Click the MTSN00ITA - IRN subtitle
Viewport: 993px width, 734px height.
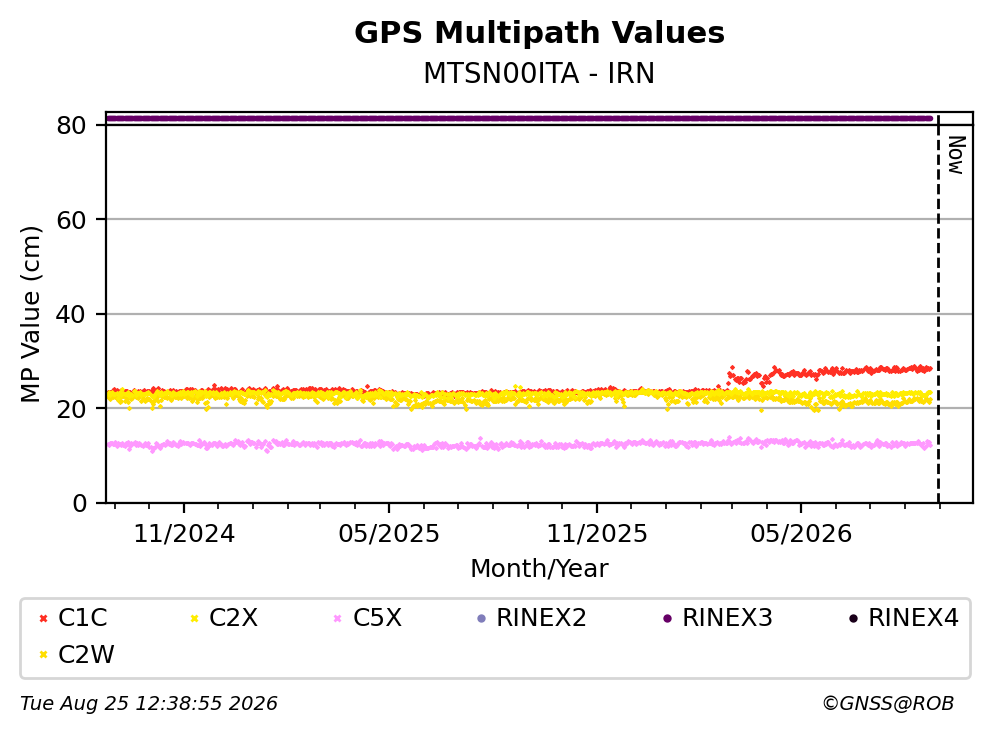click(x=540, y=73)
